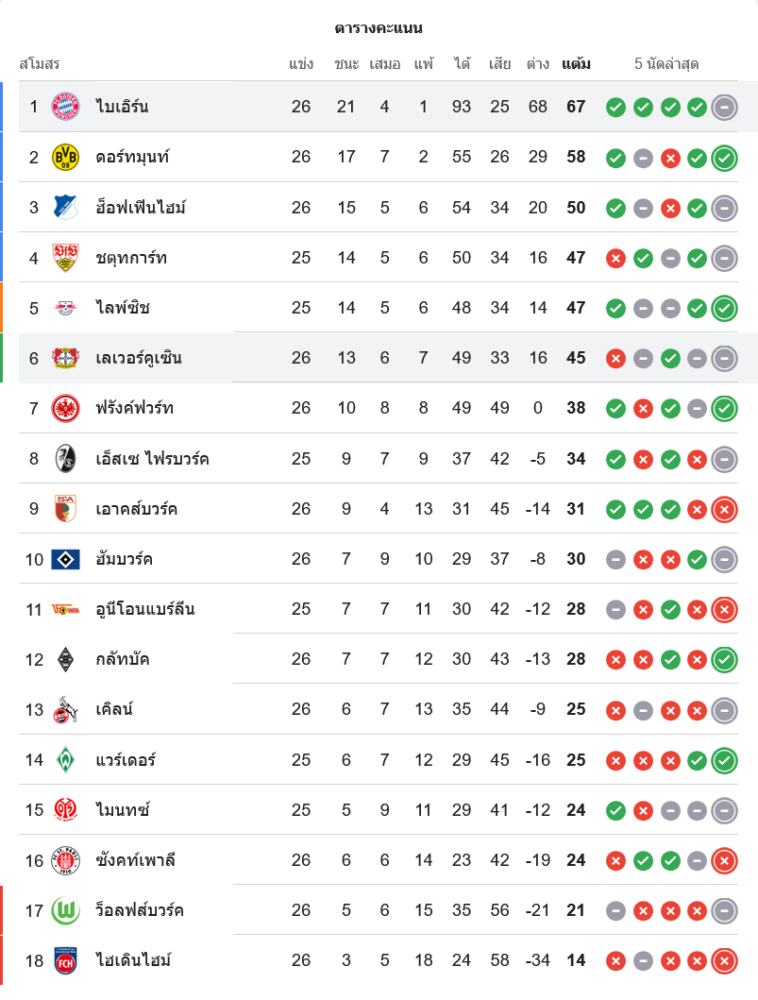This screenshot has width=758, height=1000.
Task: Click Heidenheim's 14 points value
Action: 576,960
